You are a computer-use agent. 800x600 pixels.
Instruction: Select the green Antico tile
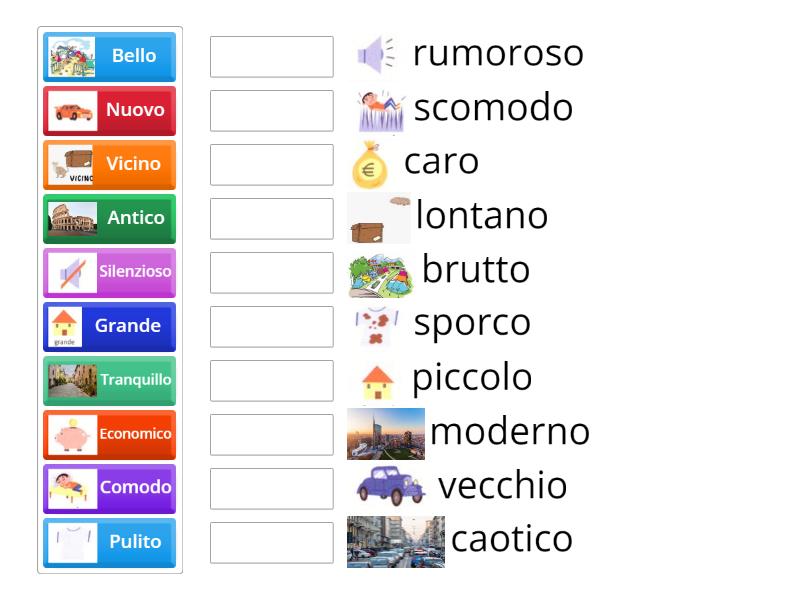tap(110, 219)
